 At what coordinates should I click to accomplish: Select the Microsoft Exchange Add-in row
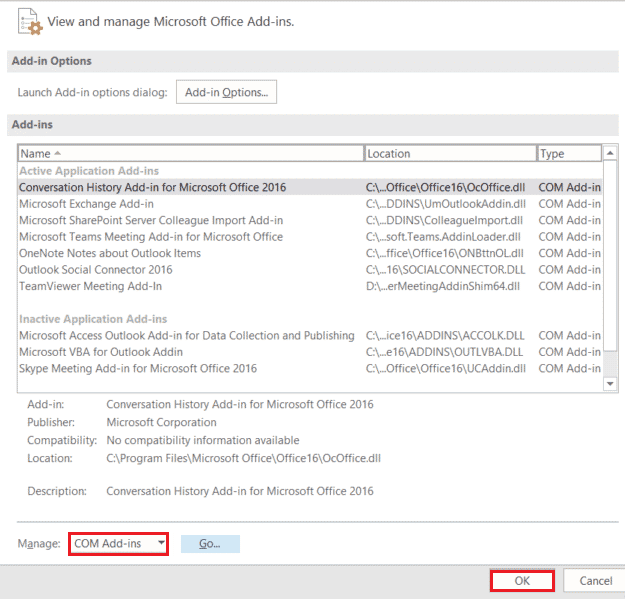point(310,204)
